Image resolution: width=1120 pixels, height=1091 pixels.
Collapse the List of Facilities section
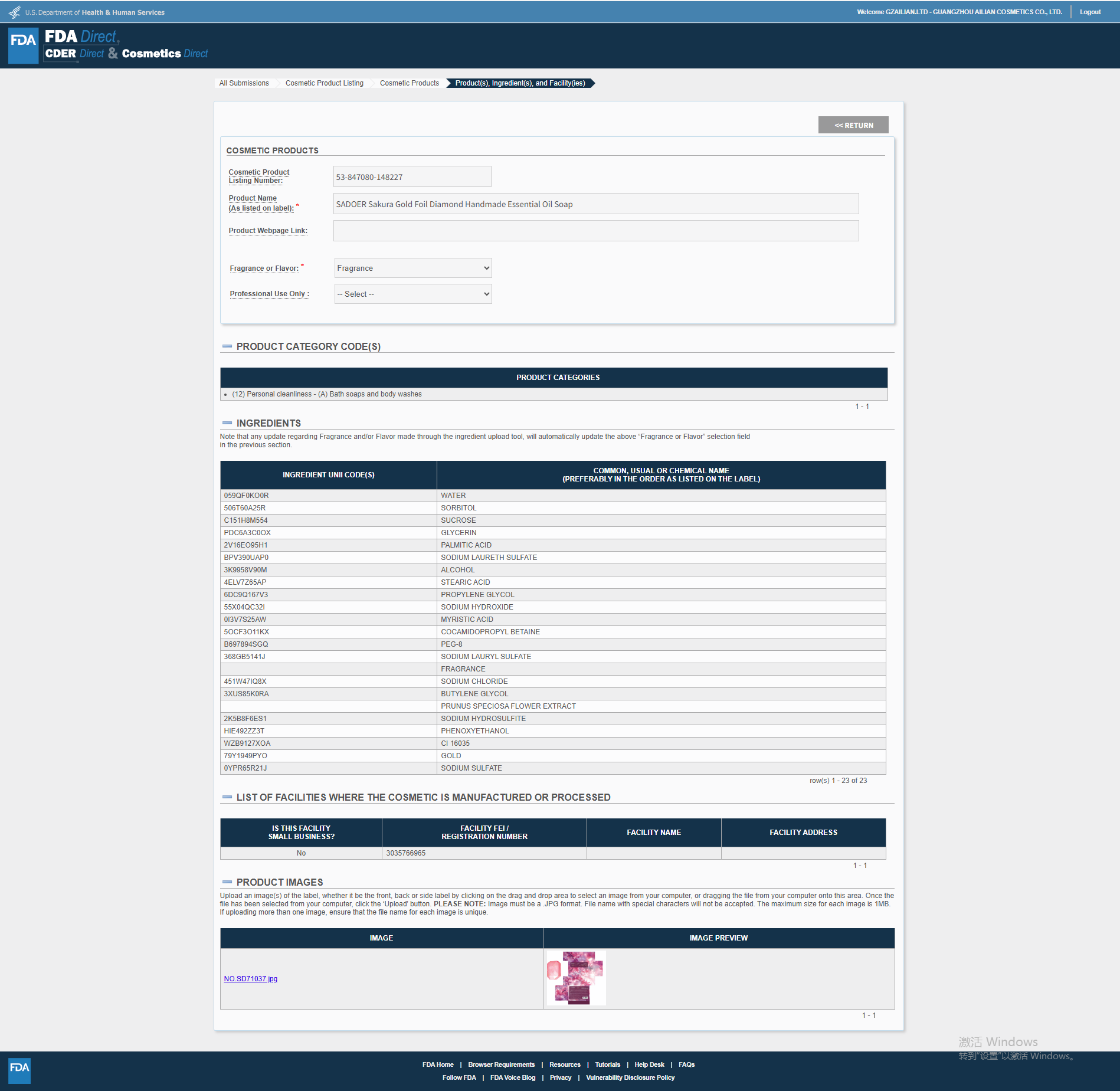coord(227,797)
